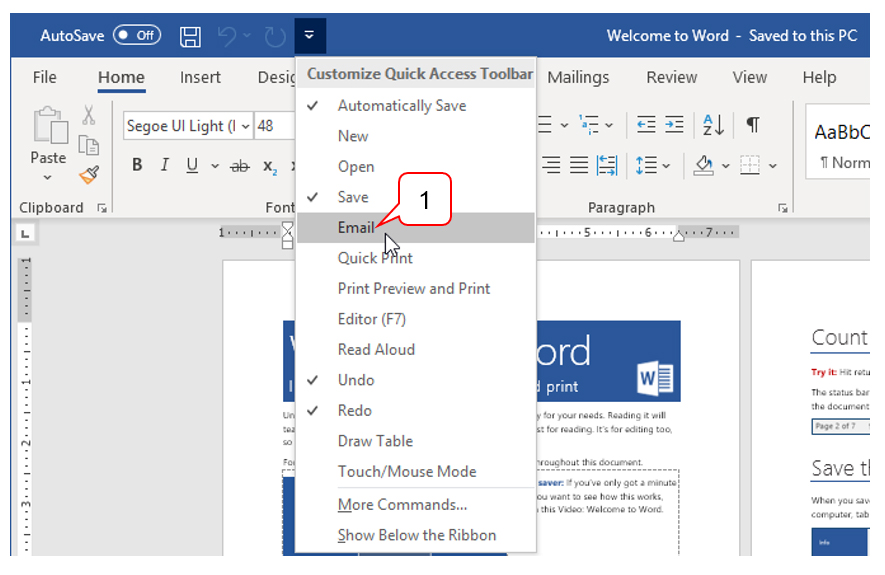Expand the Multilevel List dropdown arrow
Screen dimensions: 885x575
point(609,125)
